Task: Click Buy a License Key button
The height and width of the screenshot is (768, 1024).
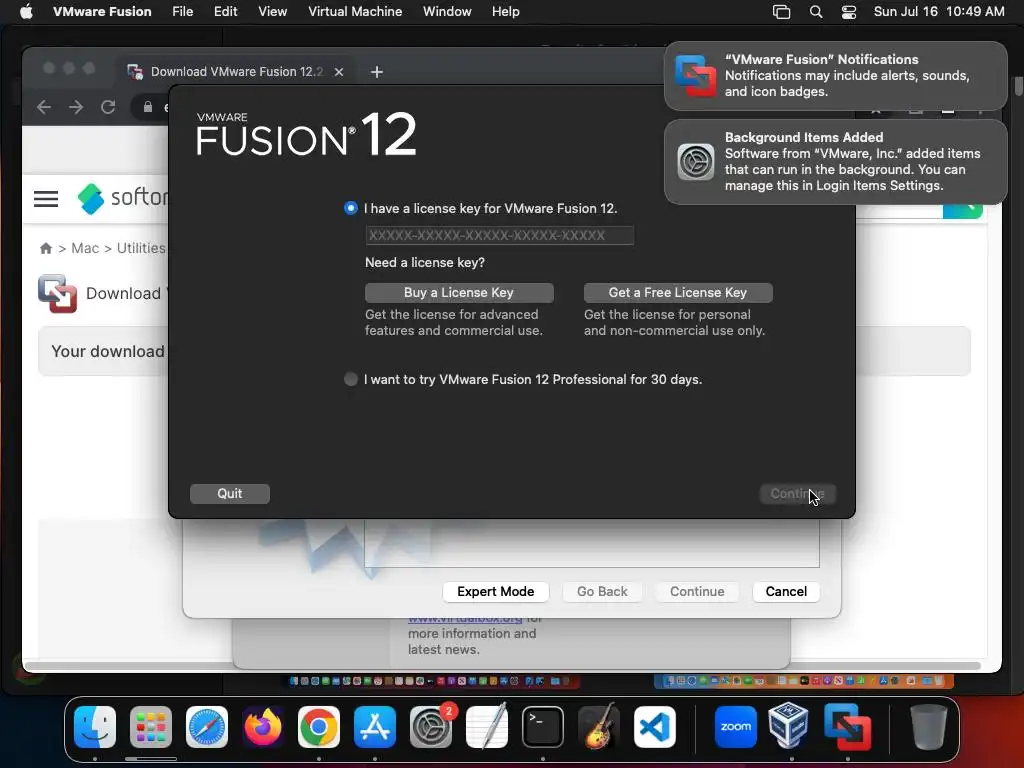Action: click(459, 293)
